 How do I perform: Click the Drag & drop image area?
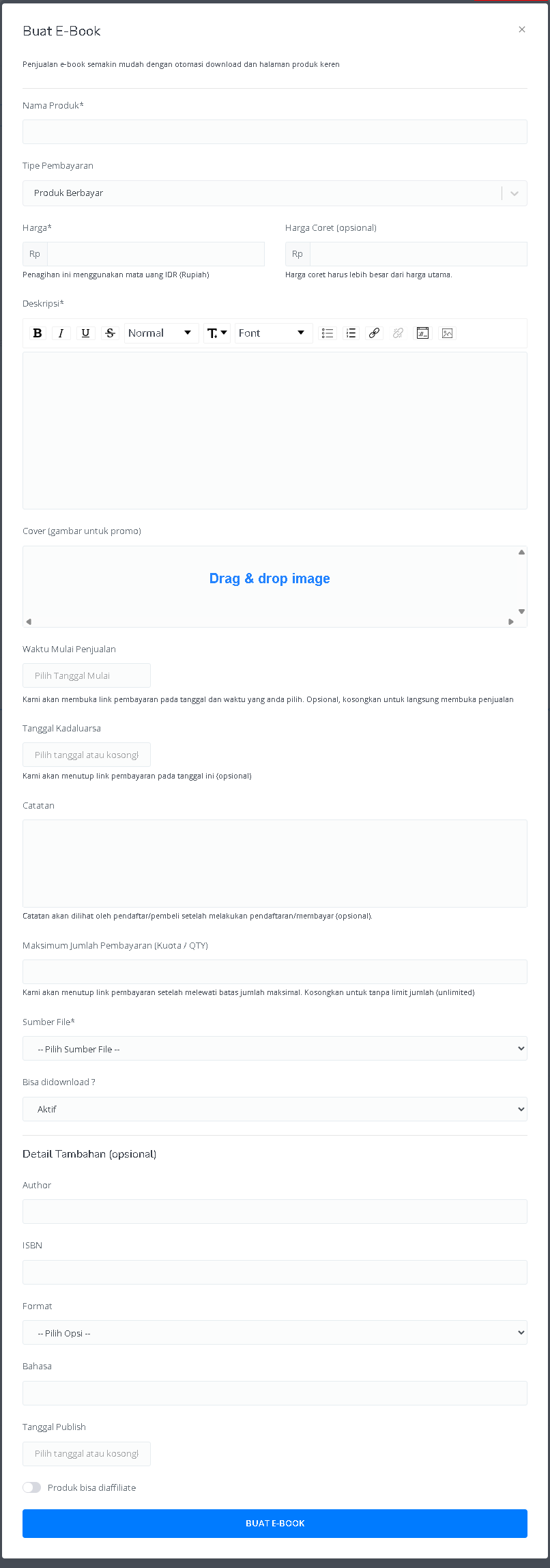tap(270, 578)
